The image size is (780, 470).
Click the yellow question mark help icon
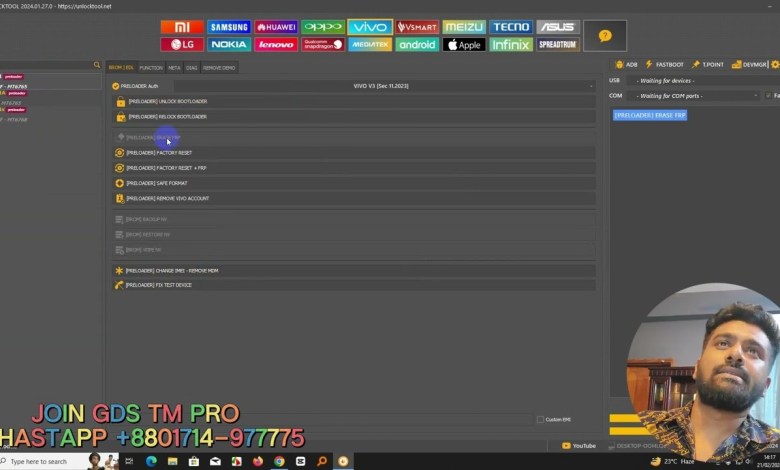(604, 36)
